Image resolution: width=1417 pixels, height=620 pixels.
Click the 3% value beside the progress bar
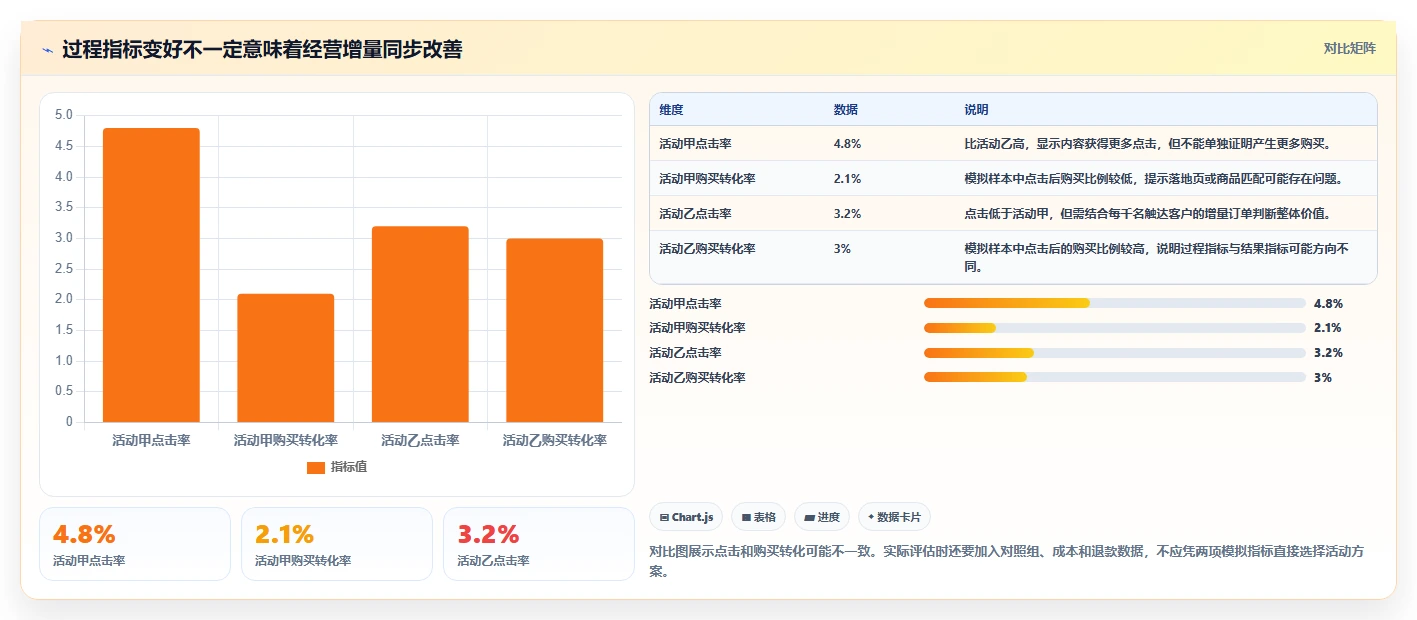click(1323, 377)
